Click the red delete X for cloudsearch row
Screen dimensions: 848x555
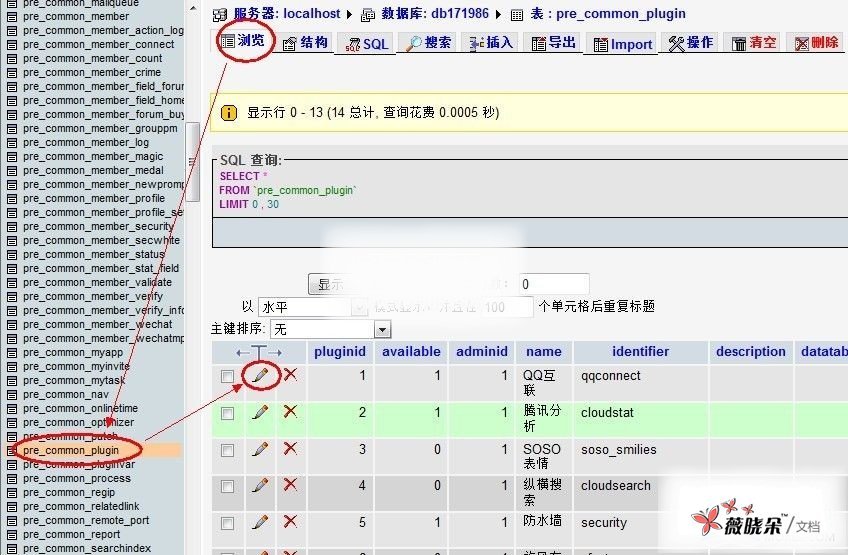[290, 485]
